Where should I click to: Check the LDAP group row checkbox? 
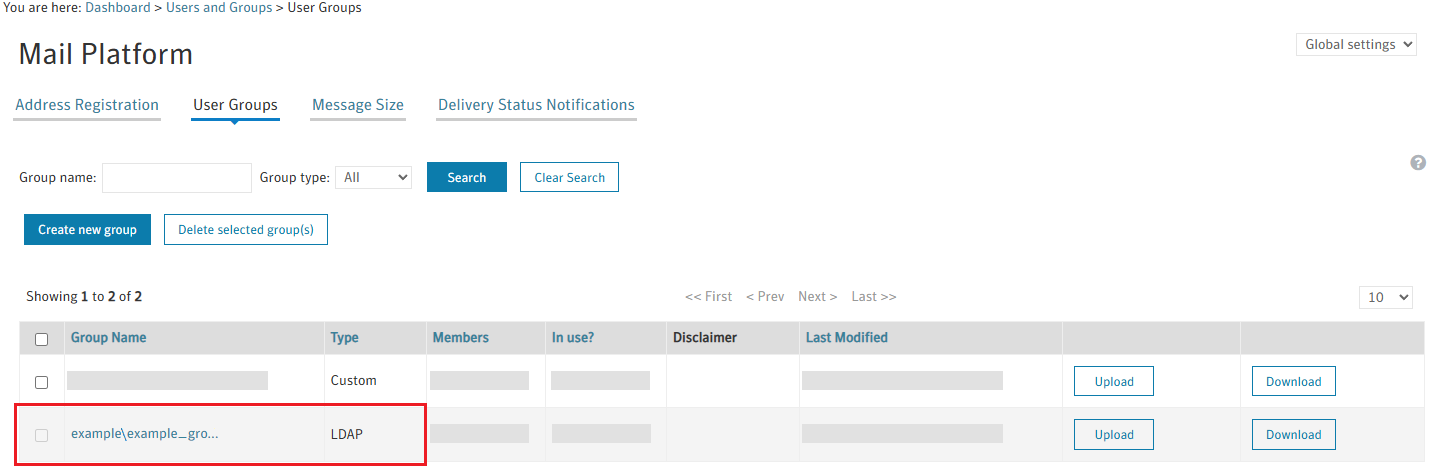point(42,435)
